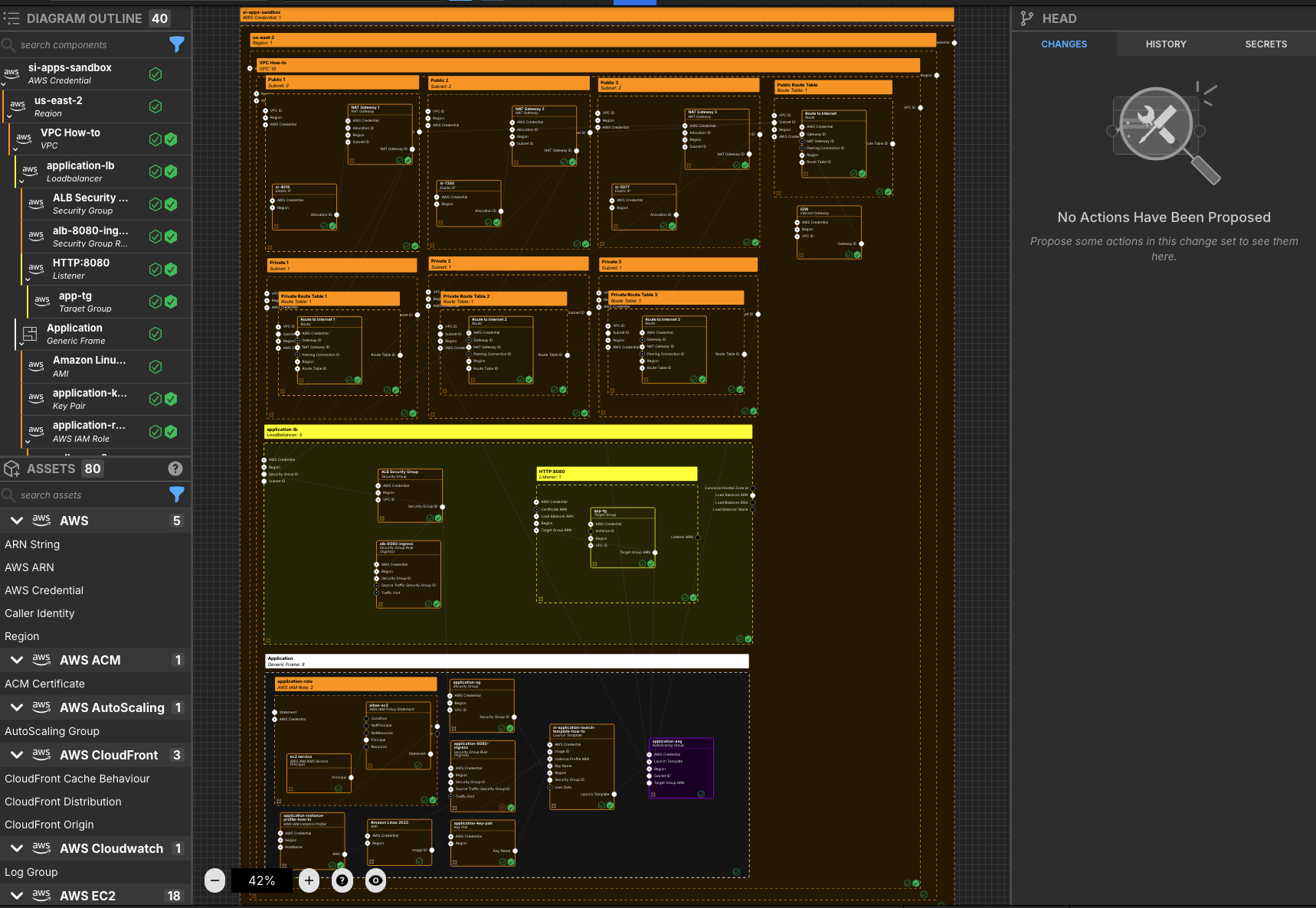Click the yellow application-lb frame header
Viewport: 1316px width, 908px height.
pos(509,432)
